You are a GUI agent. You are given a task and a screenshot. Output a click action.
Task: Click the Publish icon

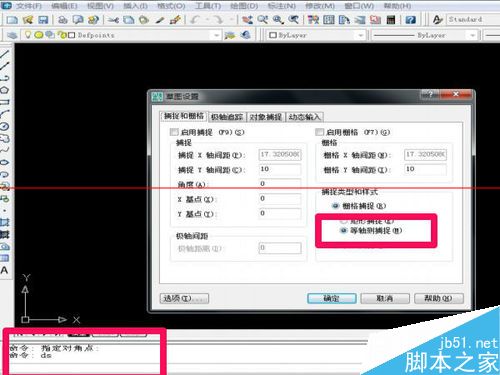(93, 20)
